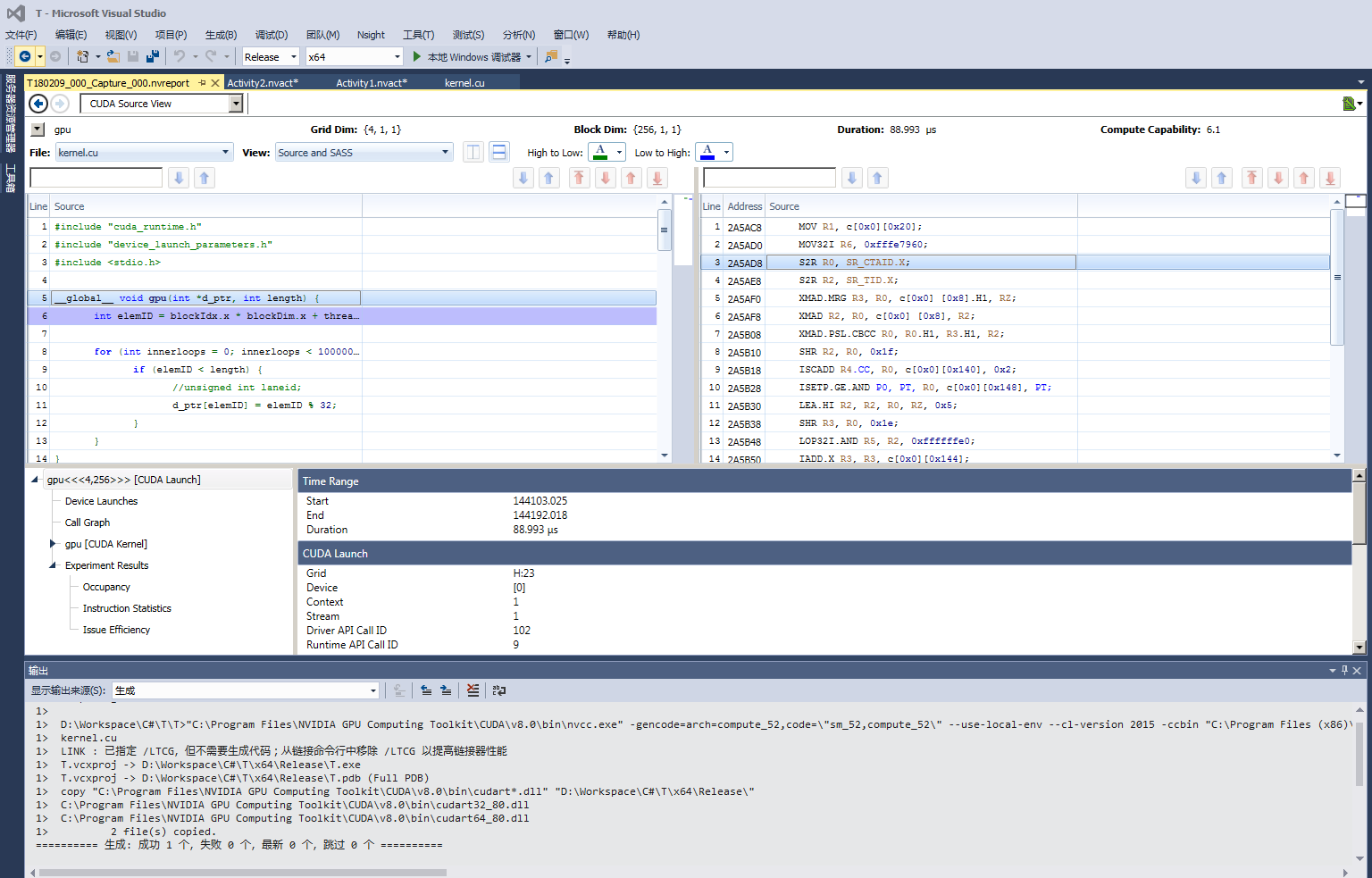Pin the output panel
The height and width of the screenshot is (878, 1372).
tap(1344, 670)
